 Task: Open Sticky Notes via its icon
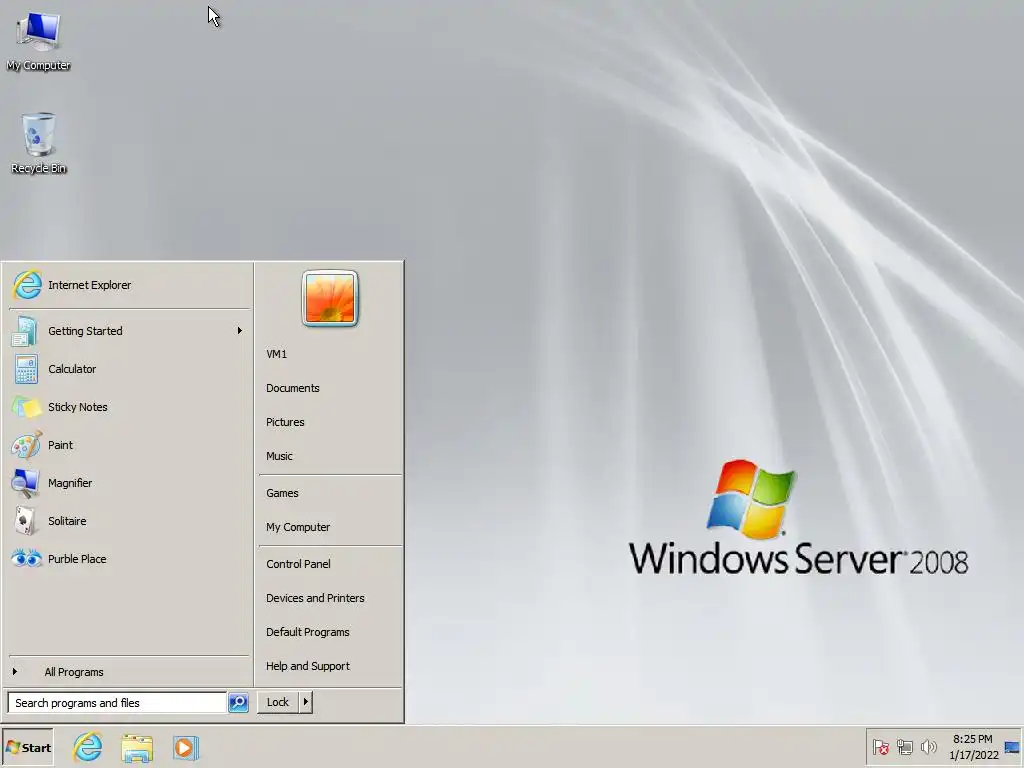(x=26, y=407)
